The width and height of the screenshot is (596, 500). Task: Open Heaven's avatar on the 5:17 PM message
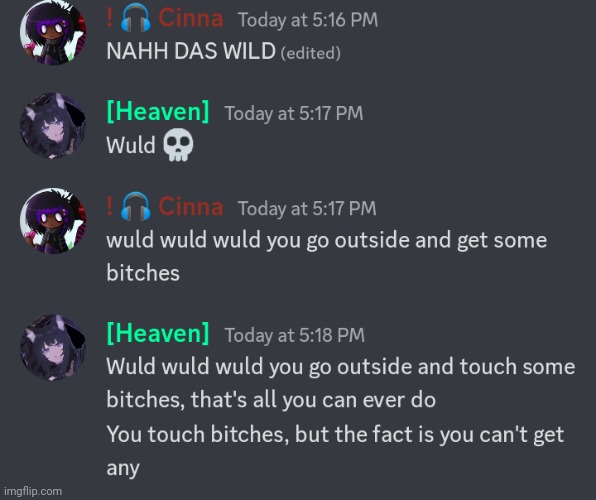click(53, 125)
